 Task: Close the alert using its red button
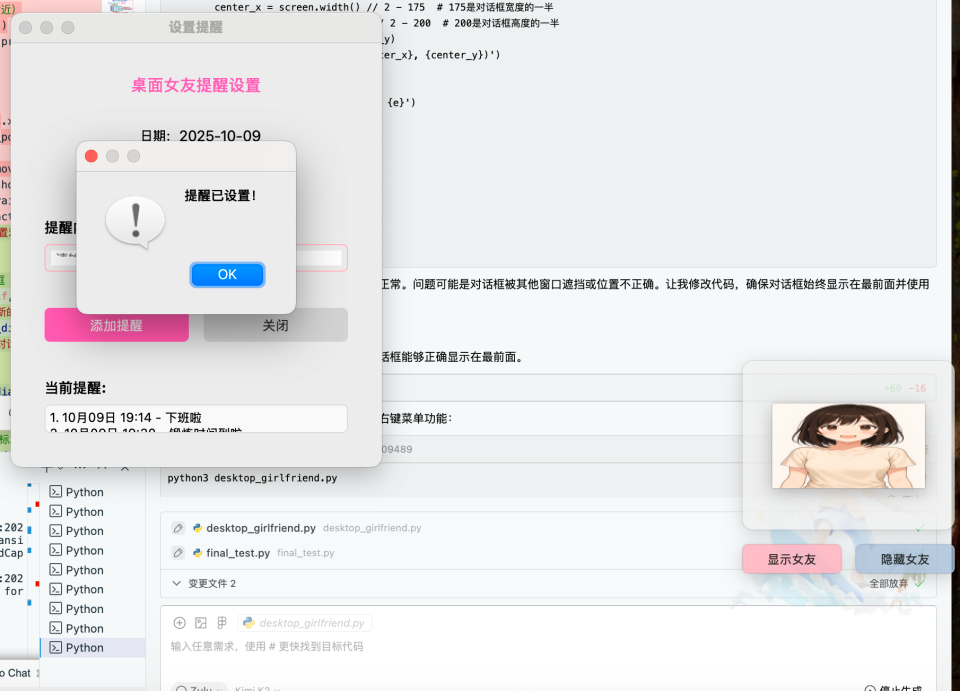click(x=91, y=156)
